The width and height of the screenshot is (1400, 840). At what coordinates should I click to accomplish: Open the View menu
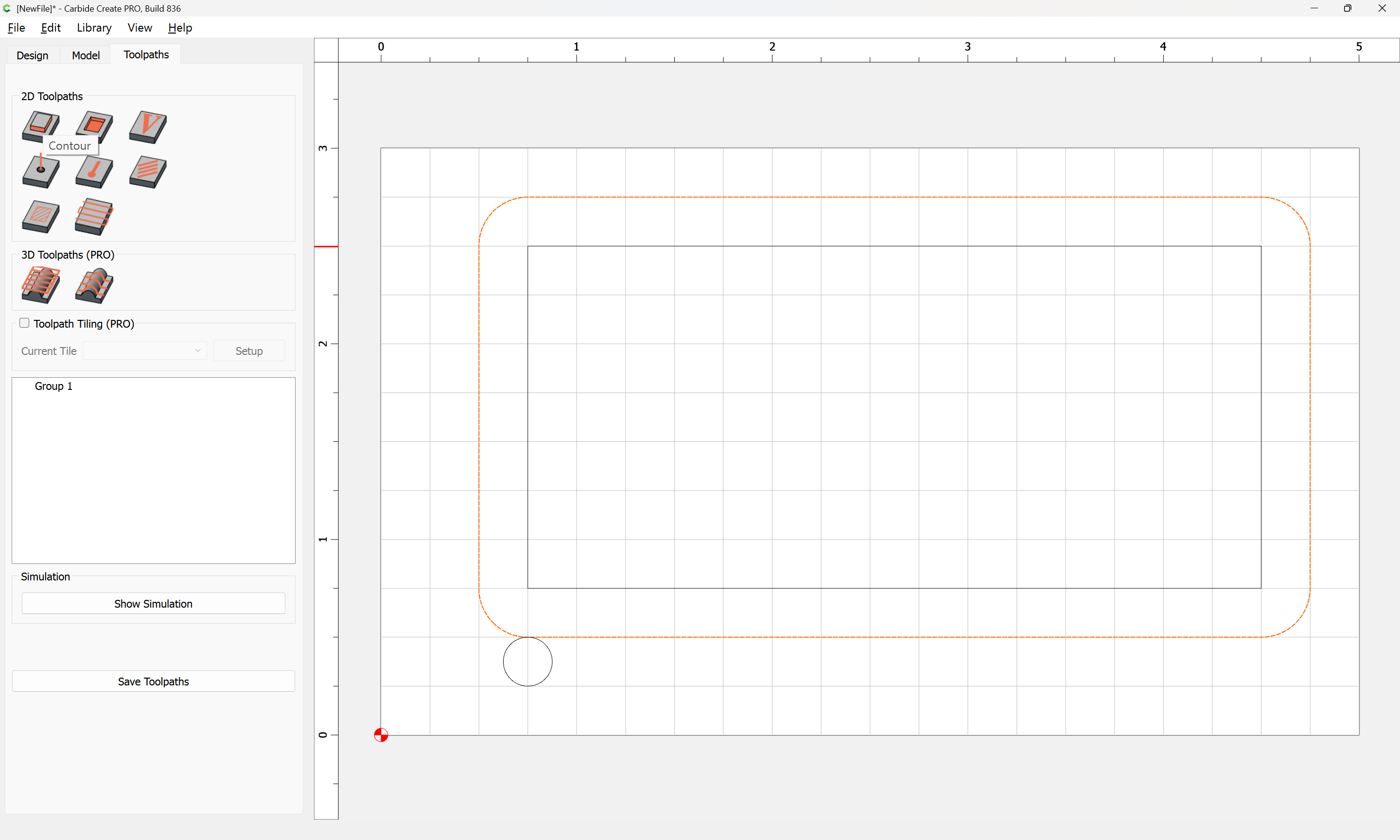(x=139, y=28)
